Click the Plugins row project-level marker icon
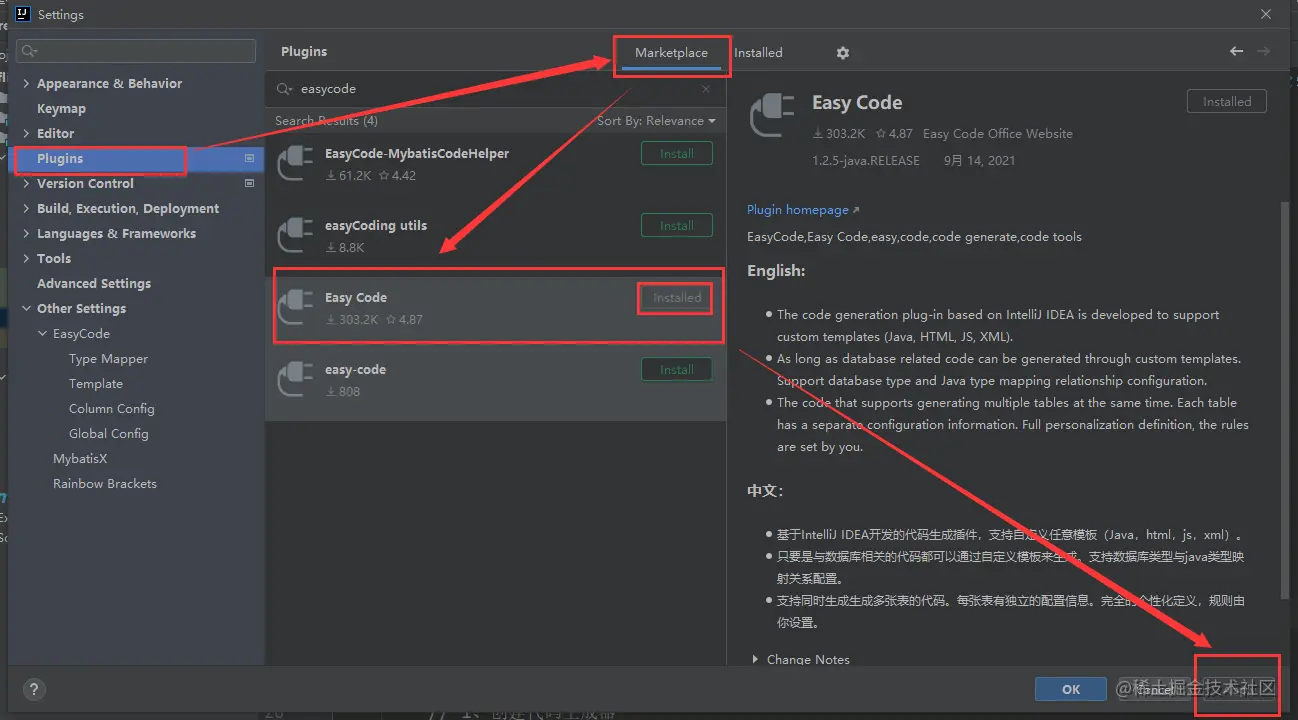This screenshot has height=720, width=1298. [250, 159]
